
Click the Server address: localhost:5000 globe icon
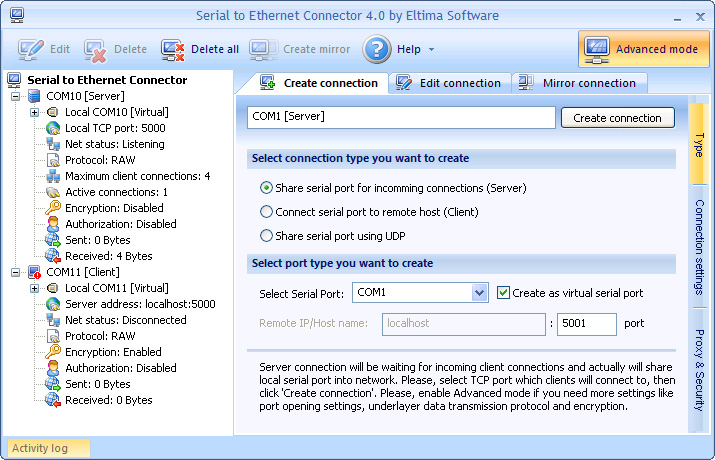tap(53, 304)
